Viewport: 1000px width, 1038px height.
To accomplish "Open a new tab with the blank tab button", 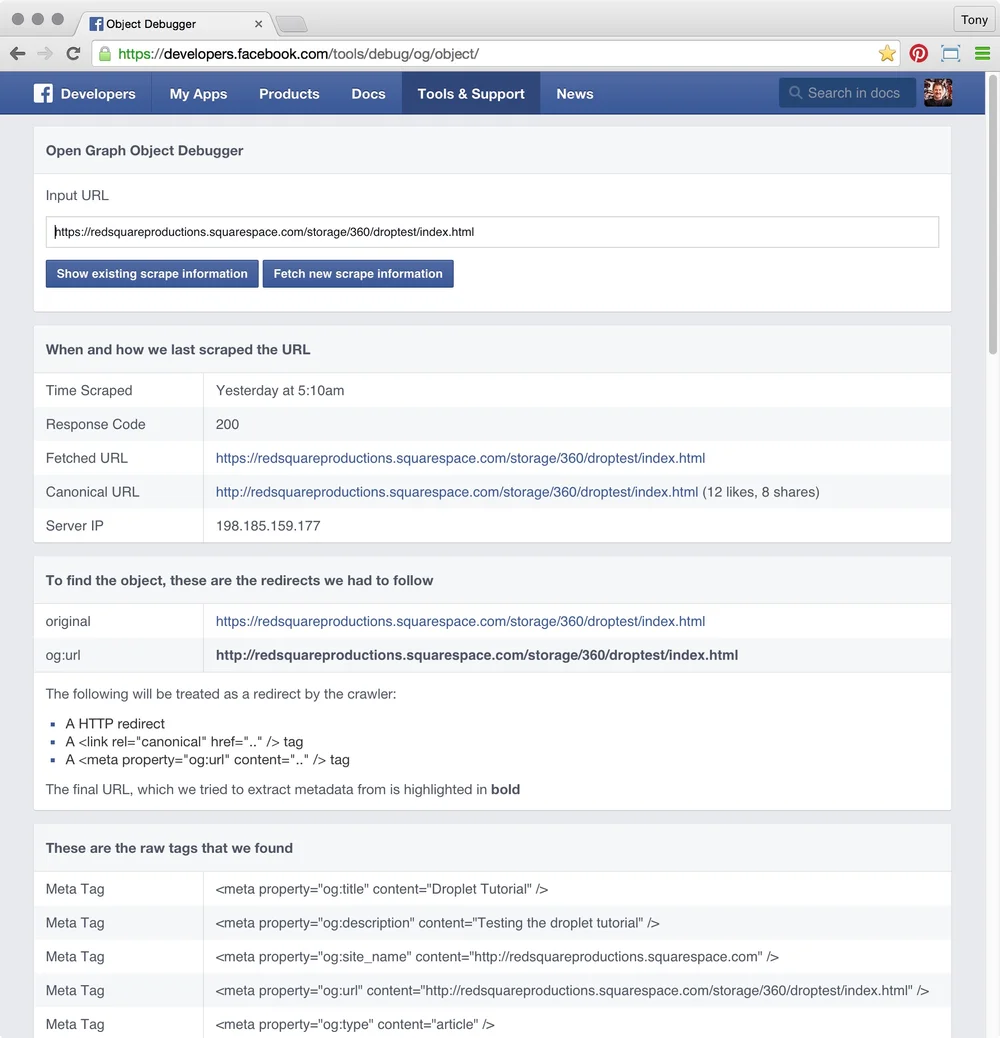I will point(291,24).
